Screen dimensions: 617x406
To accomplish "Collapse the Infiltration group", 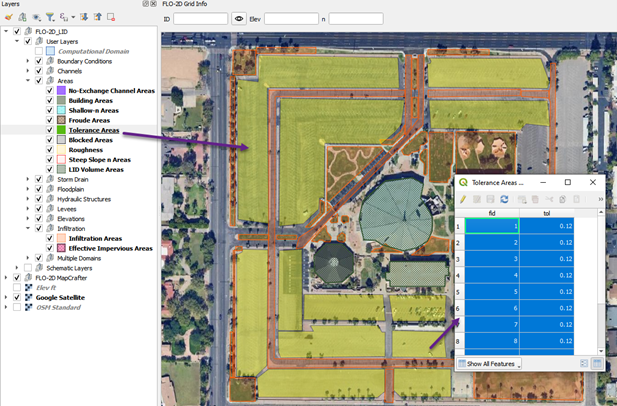I will [28, 228].
